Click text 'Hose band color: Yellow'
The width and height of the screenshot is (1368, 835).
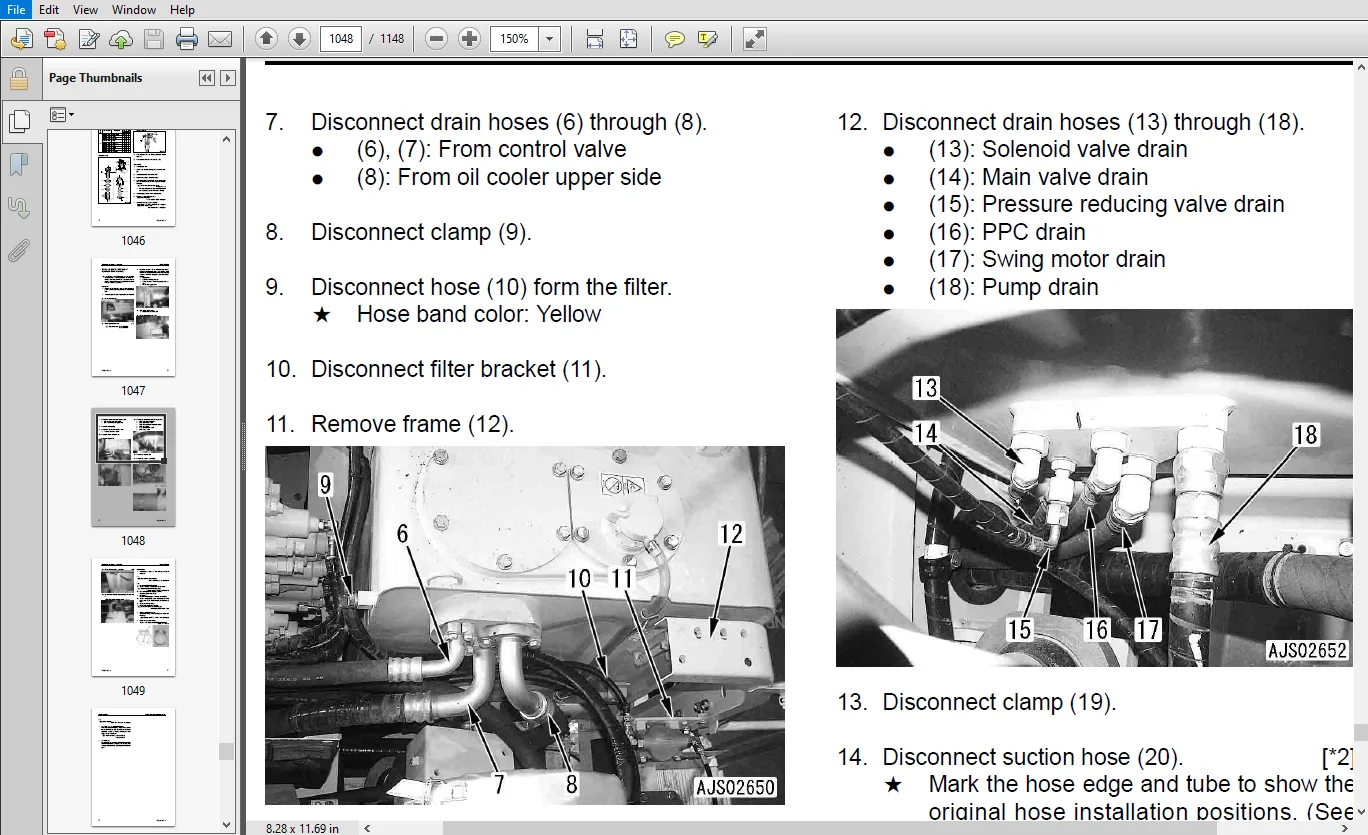click(479, 314)
